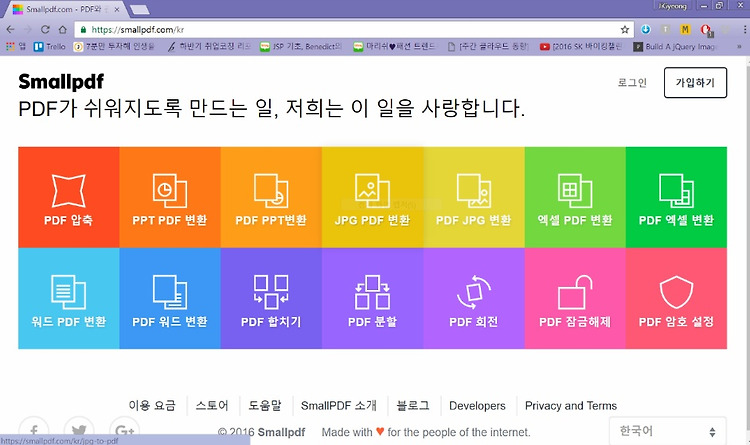Viewport: 750px width, 445px height.
Task: Open the 한국어 language dropdown
Action: point(668,431)
